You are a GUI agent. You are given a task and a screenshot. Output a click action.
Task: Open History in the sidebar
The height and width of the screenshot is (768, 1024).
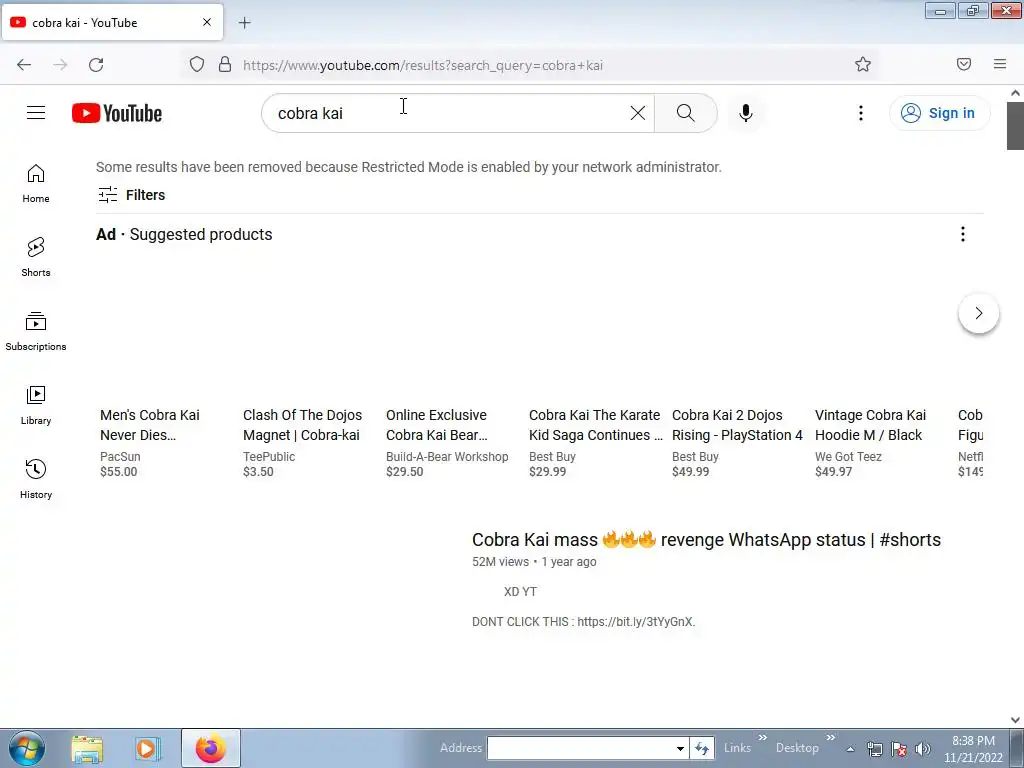(x=36, y=479)
